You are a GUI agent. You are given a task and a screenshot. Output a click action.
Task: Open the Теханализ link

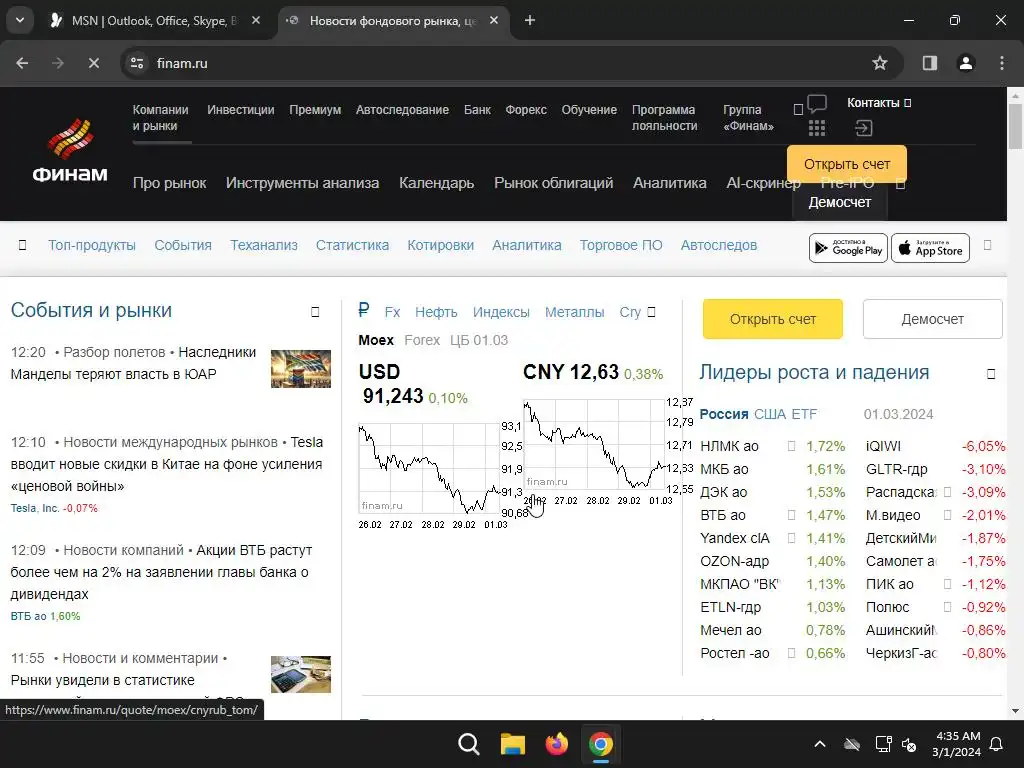(264, 246)
